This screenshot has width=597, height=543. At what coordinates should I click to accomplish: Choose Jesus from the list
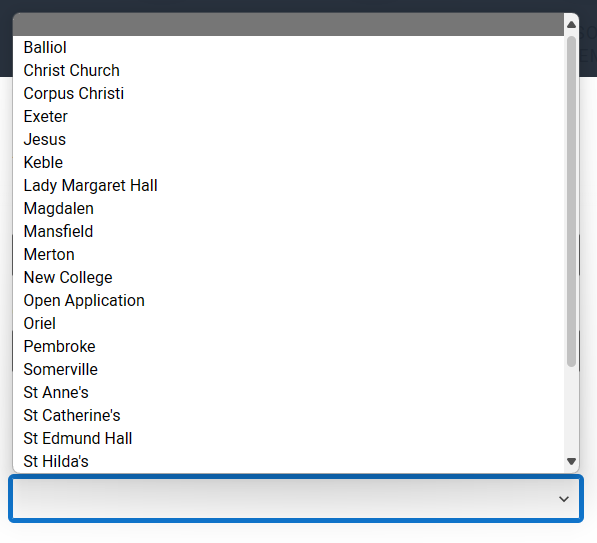coord(288,139)
